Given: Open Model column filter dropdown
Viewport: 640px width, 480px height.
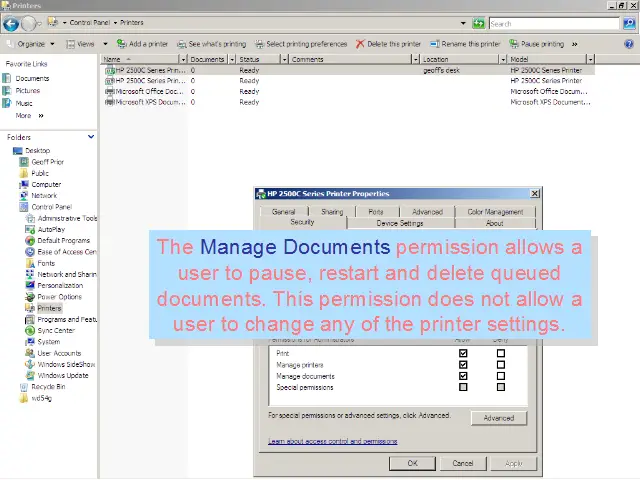Looking at the screenshot, I should [590, 60].
